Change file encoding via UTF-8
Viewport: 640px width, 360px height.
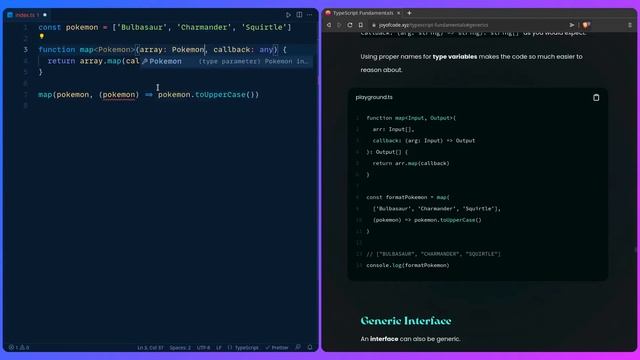[x=203, y=348]
